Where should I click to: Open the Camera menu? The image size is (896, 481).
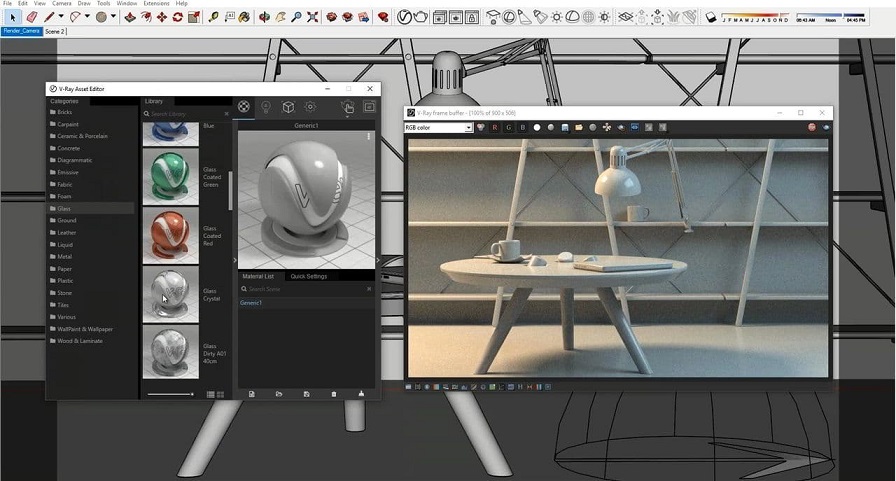tap(62, 3)
